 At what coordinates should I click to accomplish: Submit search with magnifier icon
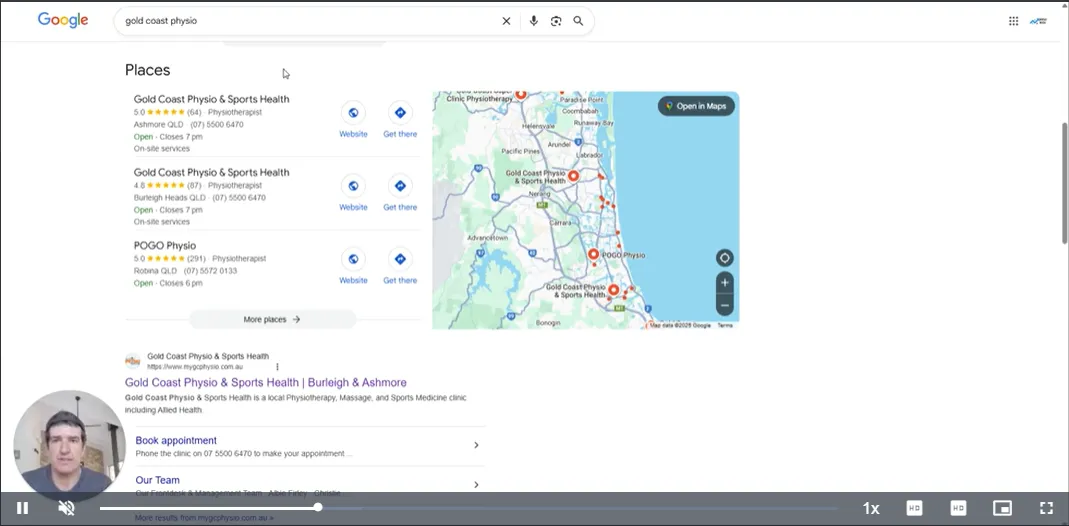578,21
